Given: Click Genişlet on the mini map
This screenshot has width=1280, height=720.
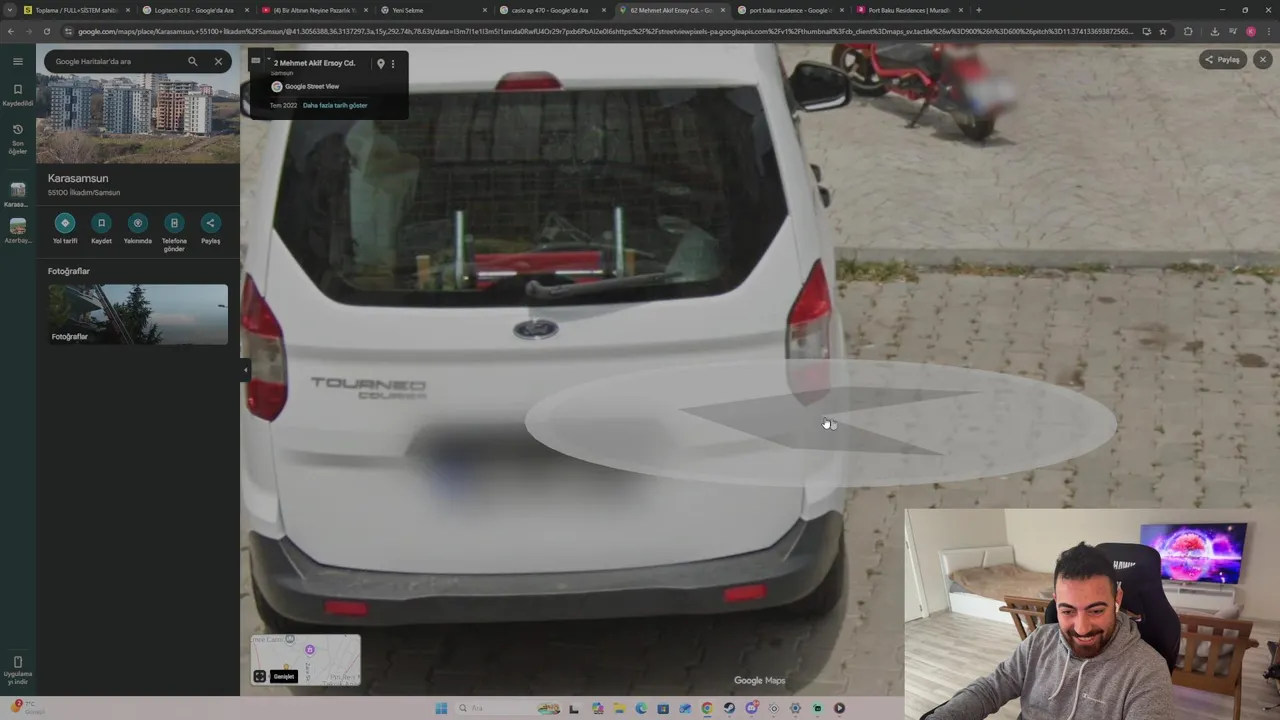Looking at the screenshot, I should [x=284, y=676].
